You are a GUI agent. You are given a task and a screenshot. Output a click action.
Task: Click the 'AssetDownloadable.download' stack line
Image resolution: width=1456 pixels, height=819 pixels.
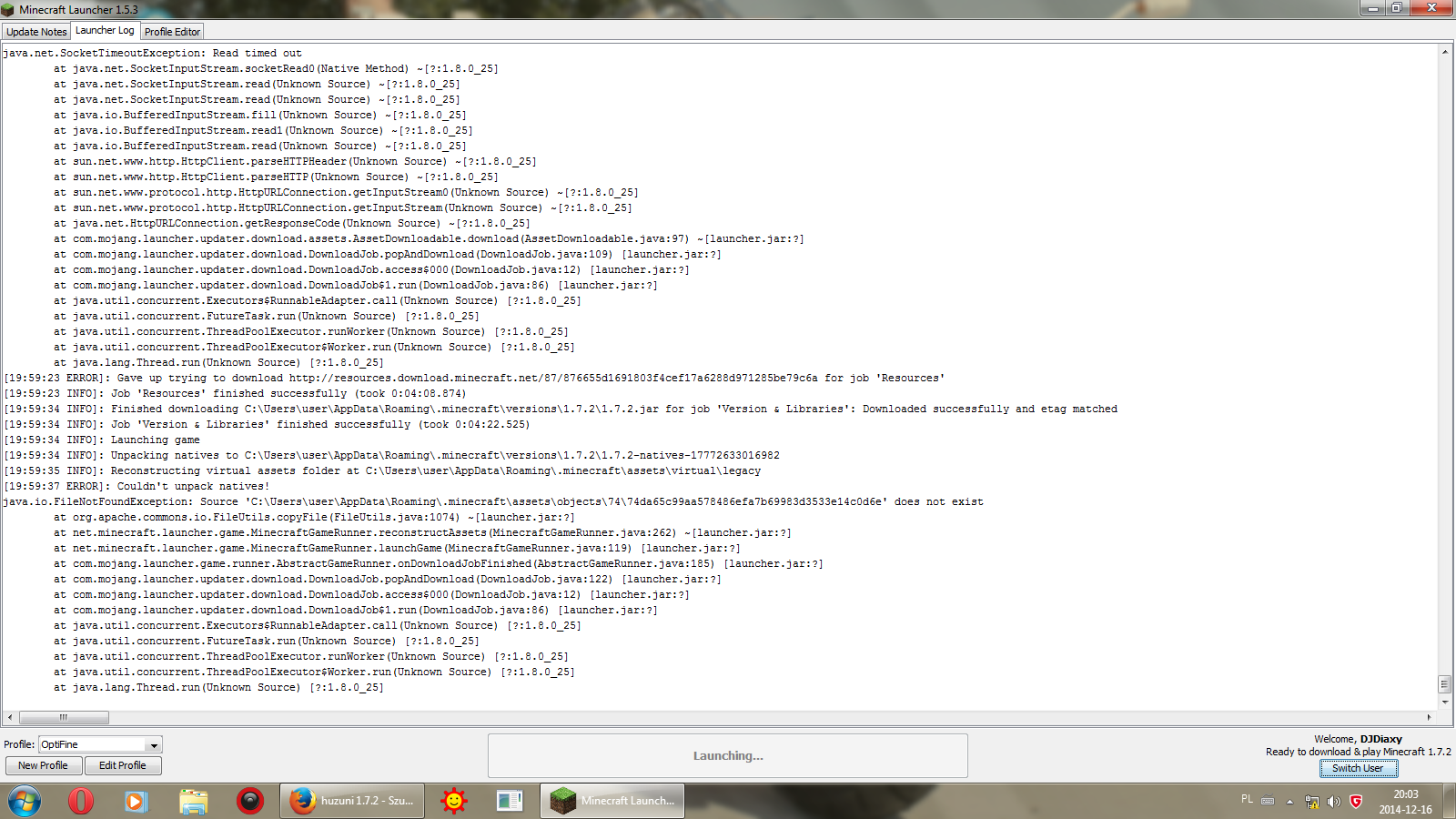[429, 238]
